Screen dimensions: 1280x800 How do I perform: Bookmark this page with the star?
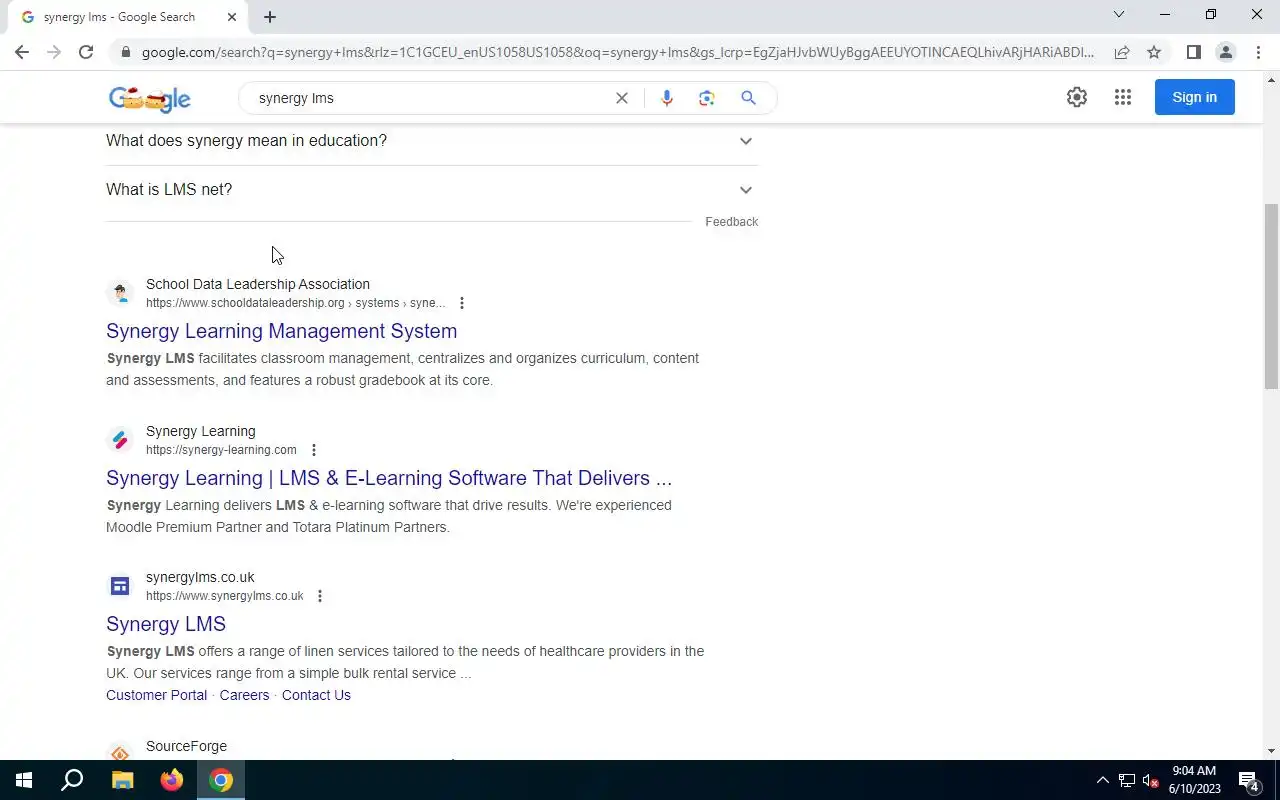click(1154, 52)
